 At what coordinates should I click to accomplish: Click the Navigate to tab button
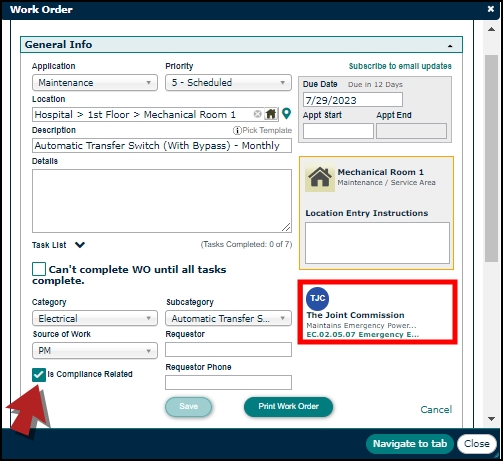tap(410, 444)
